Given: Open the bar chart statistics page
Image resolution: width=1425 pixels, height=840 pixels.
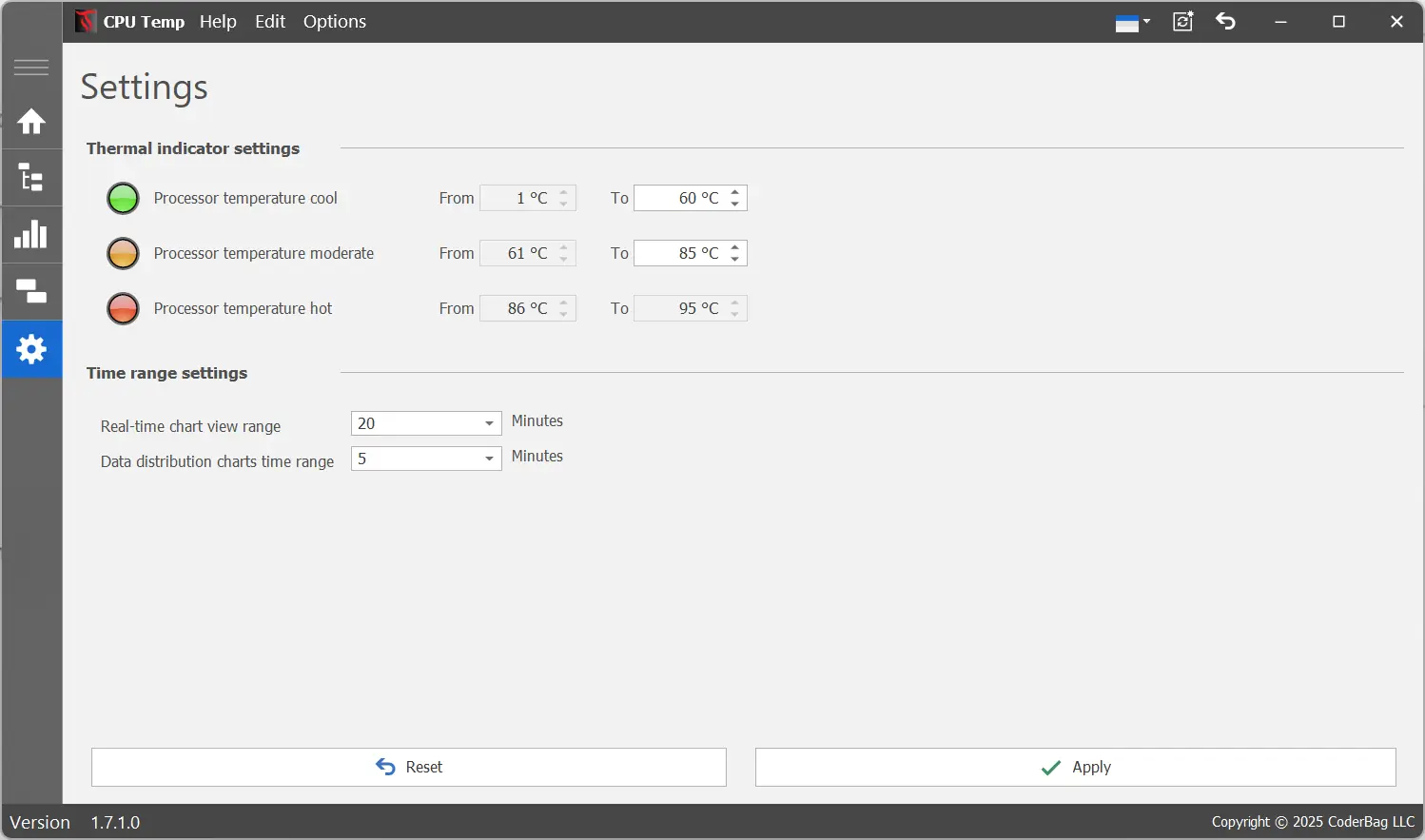Looking at the screenshot, I should click(31, 235).
